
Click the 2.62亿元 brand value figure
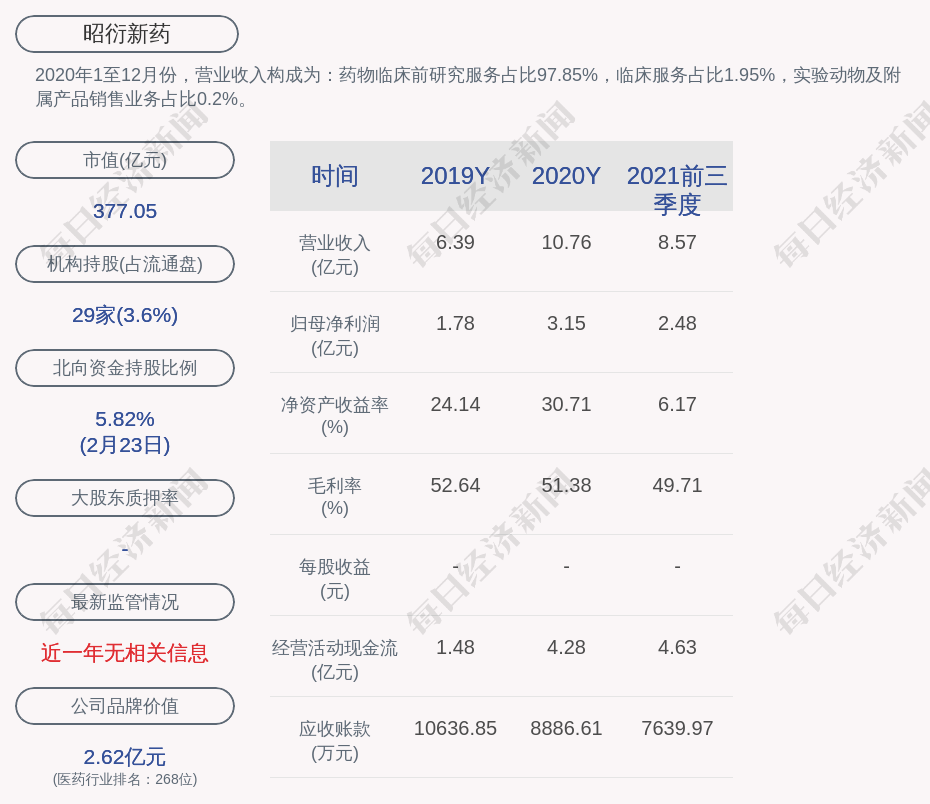tap(125, 757)
